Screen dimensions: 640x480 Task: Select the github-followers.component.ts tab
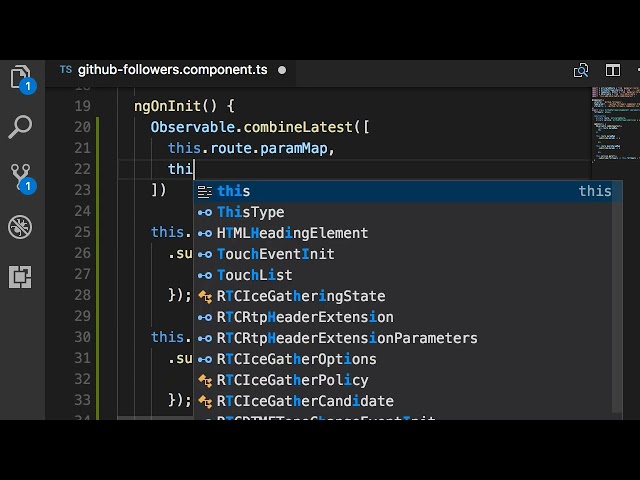click(x=173, y=70)
